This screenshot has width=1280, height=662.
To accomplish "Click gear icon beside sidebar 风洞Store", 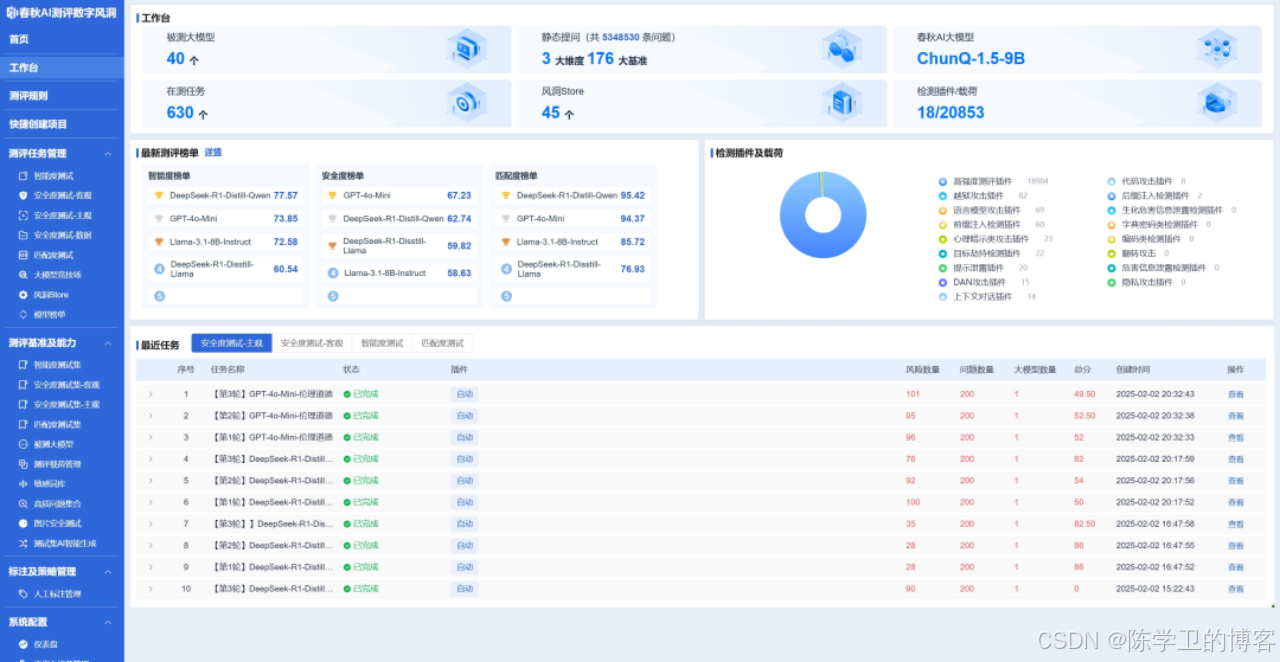I will tap(23, 294).
